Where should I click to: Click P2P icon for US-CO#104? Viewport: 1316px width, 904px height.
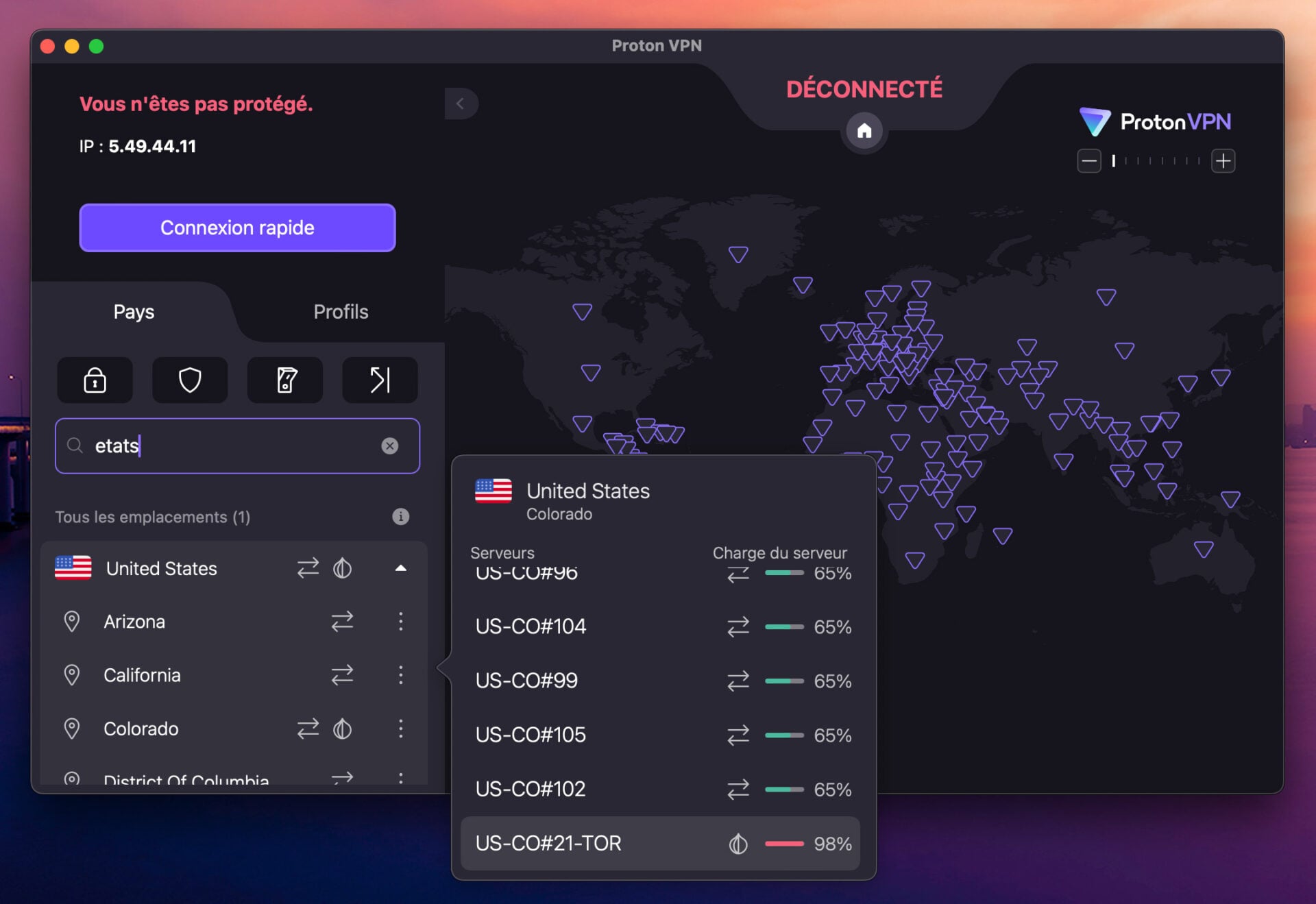click(738, 626)
